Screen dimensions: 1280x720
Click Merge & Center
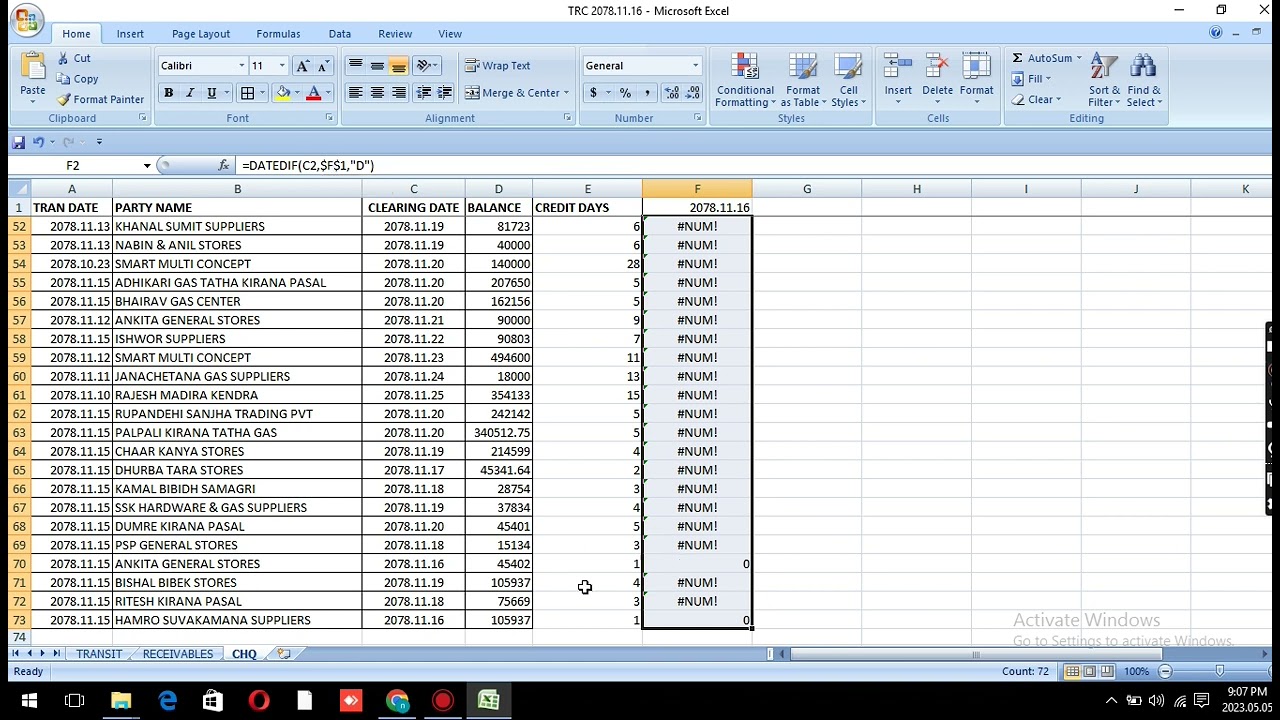click(517, 93)
